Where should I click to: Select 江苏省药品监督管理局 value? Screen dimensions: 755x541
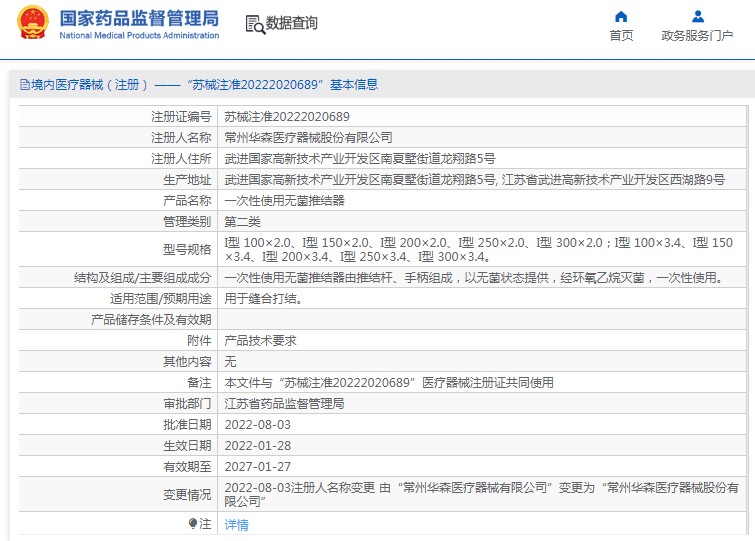coord(285,403)
